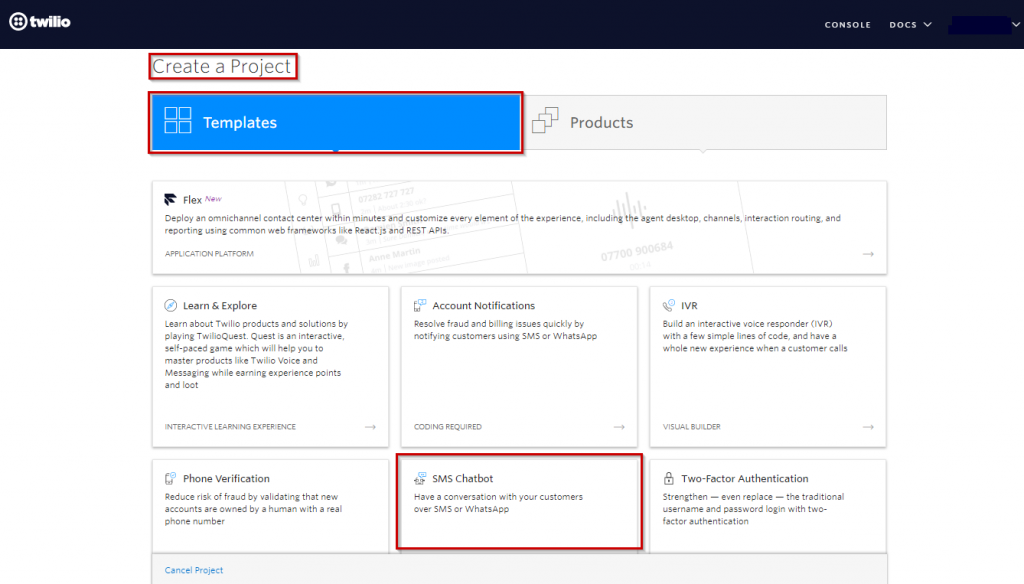This screenshot has width=1024, height=584.
Task: Click the Two-Factor Authentication lock icon
Action: click(669, 478)
